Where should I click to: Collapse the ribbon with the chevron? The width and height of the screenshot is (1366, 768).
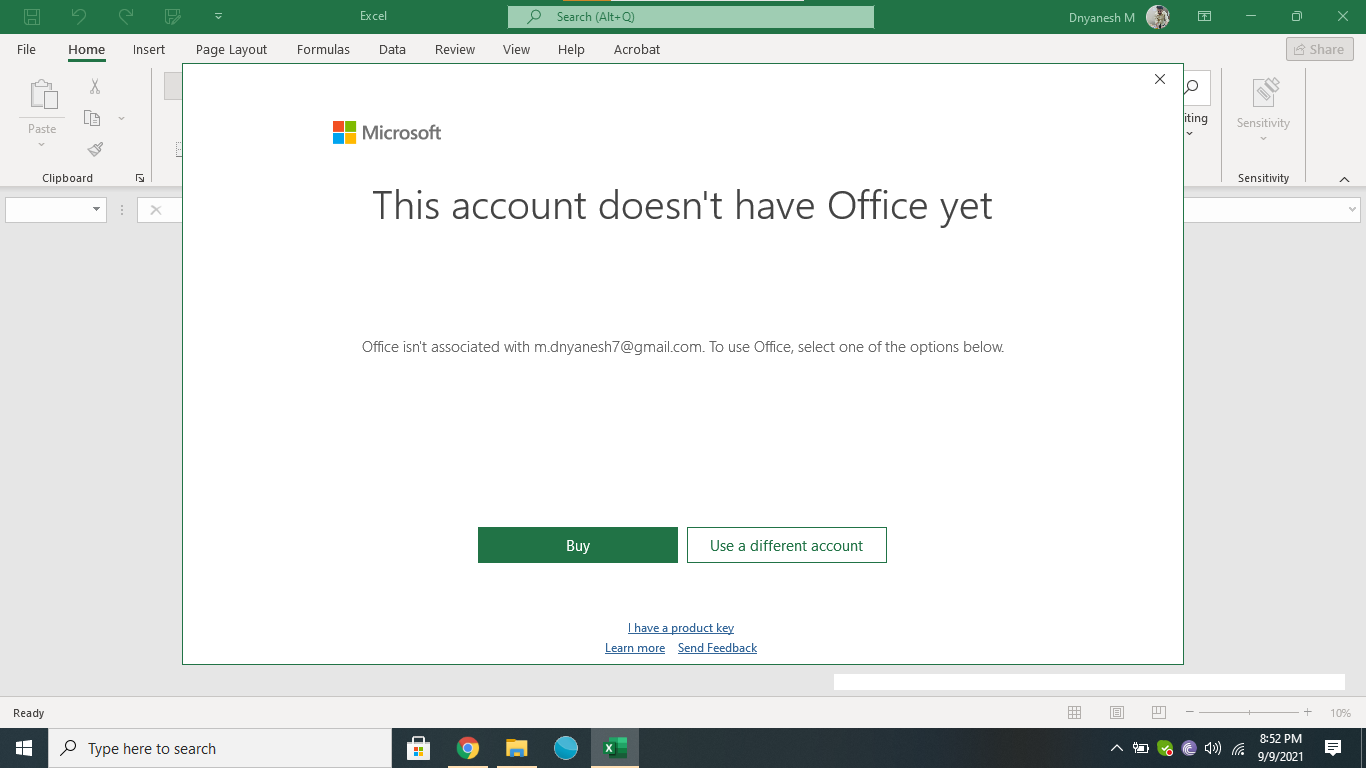(1344, 179)
